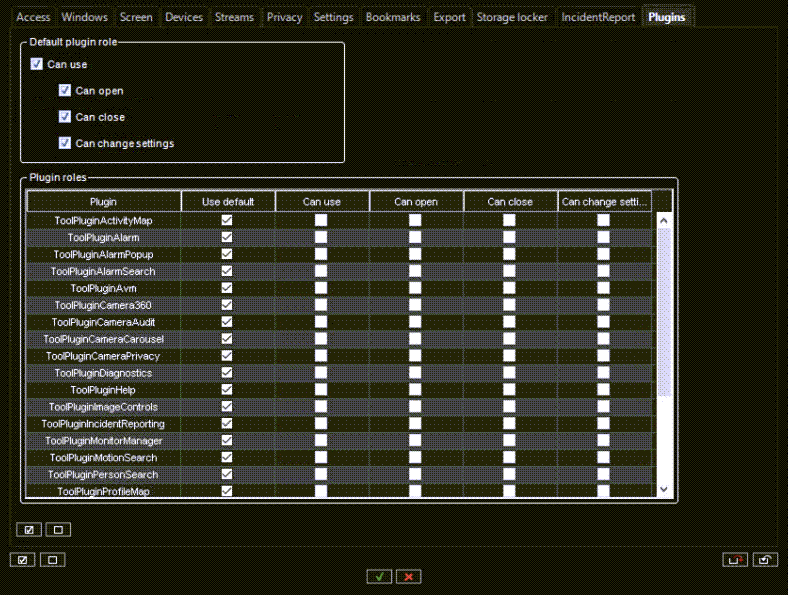Image resolution: width=788 pixels, height=595 pixels.
Task: Enable Can open for ToolPluginAlarmPopup
Action: [x=415, y=254]
